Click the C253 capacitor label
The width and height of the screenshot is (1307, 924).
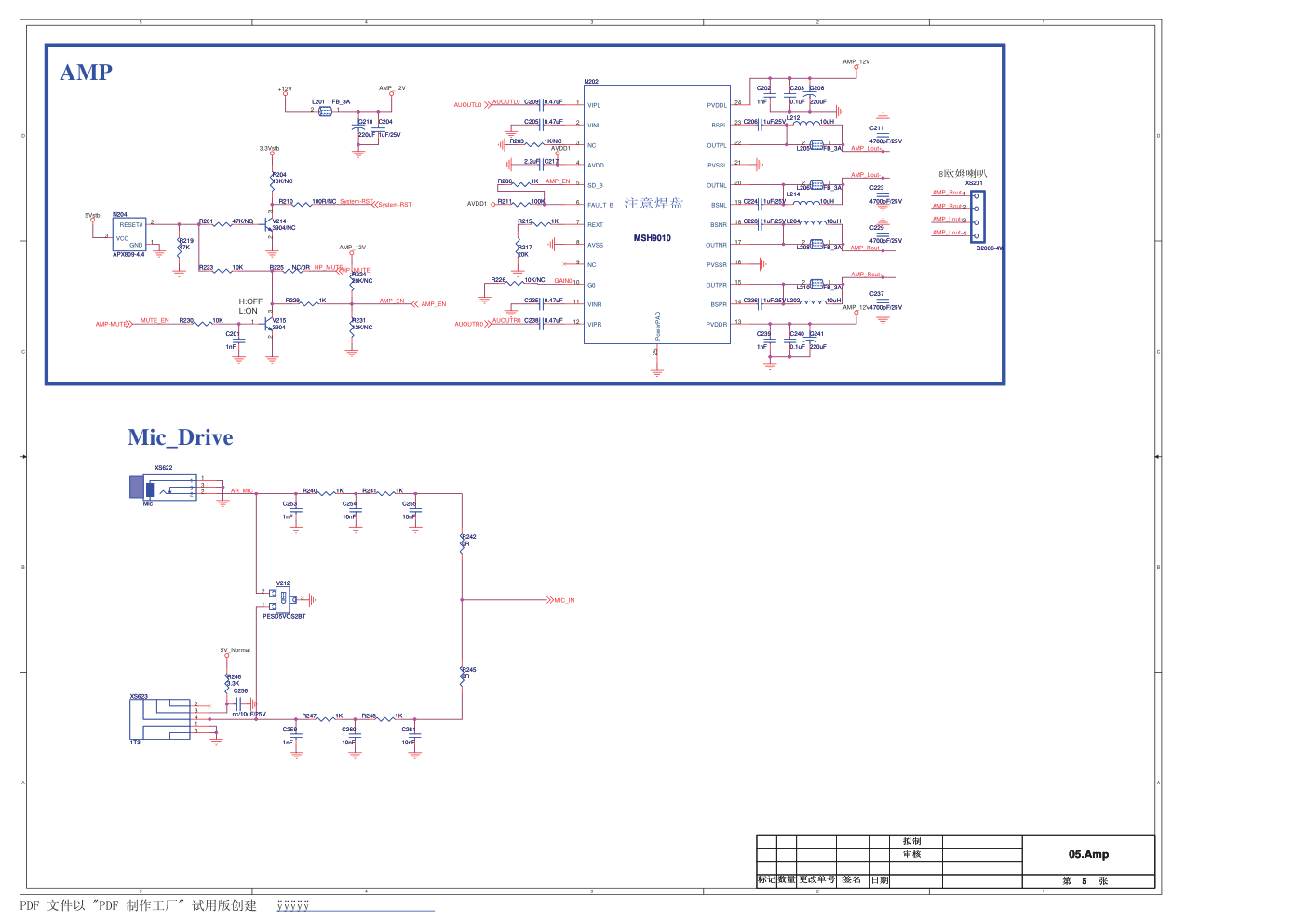pos(290,503)
